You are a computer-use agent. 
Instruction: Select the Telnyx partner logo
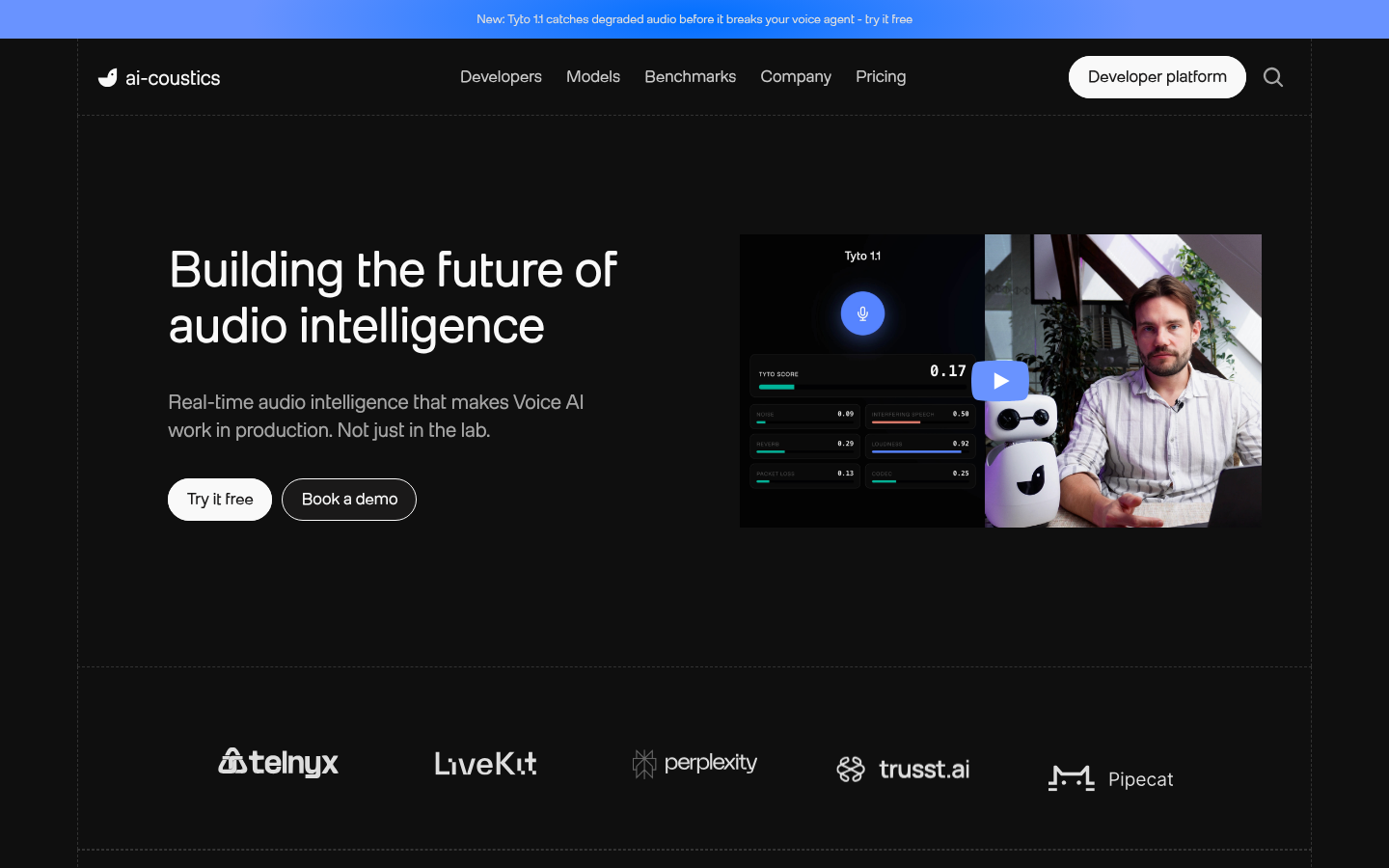(278, 762)
